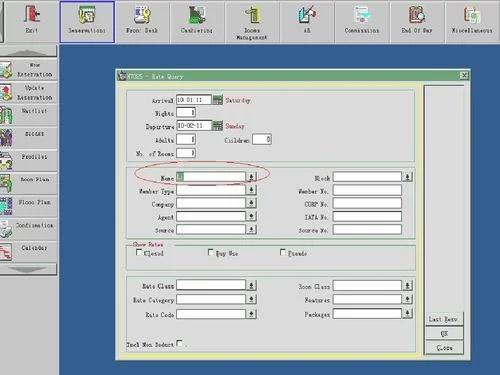Open the Waitlist sidebar option
Screen dimensions: 500x375
[x=28, y=115]
